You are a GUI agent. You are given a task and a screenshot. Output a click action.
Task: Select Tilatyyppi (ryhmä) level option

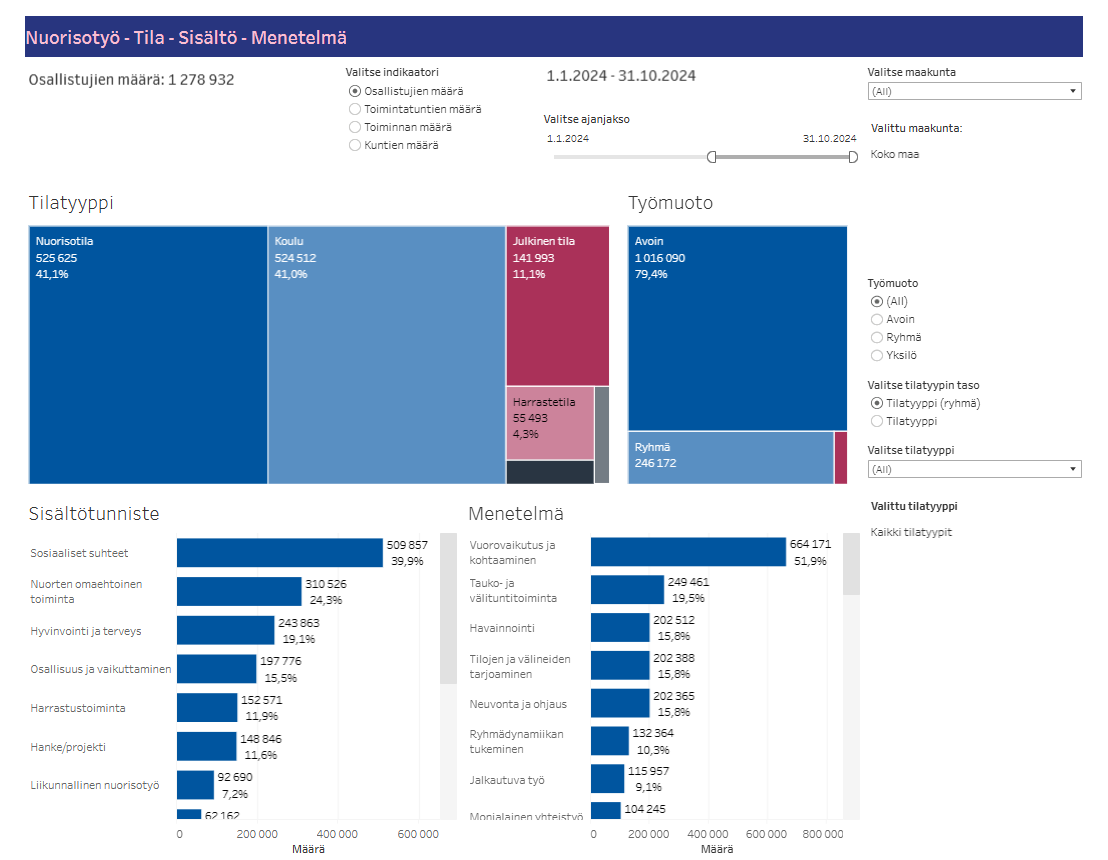877,403
